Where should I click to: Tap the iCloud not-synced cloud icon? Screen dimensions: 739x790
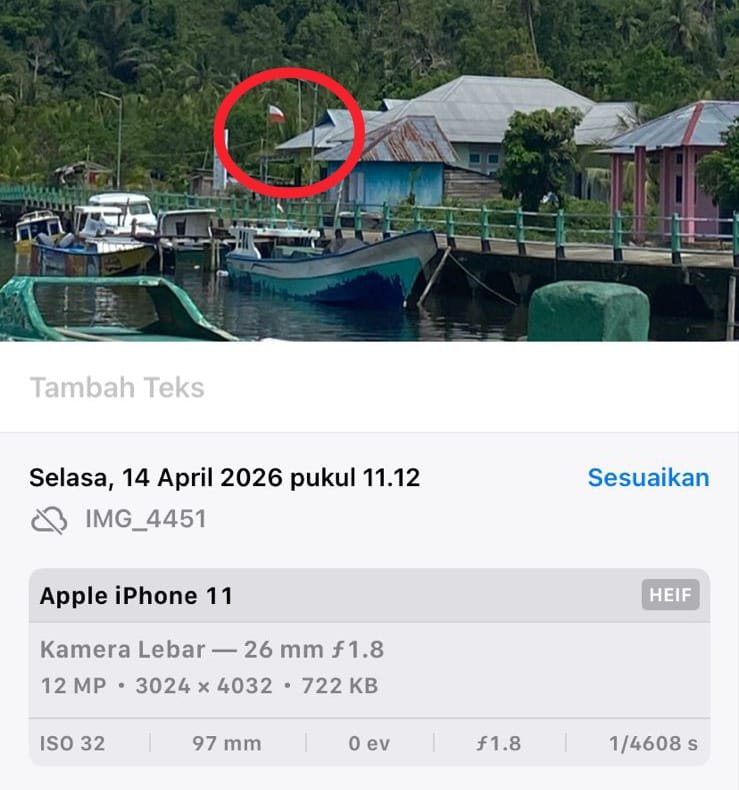point(49,520)
